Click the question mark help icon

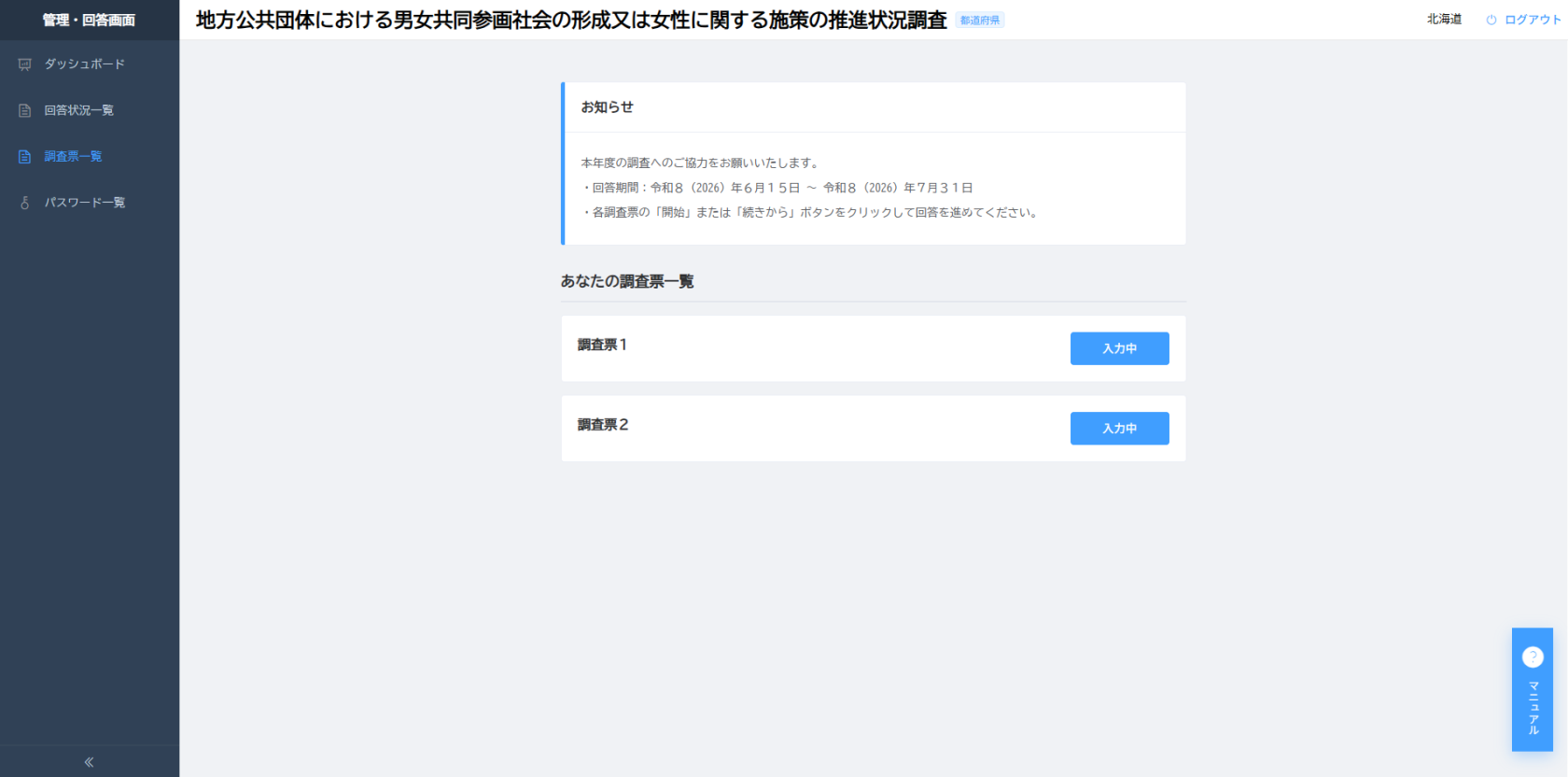[1533, 657]
